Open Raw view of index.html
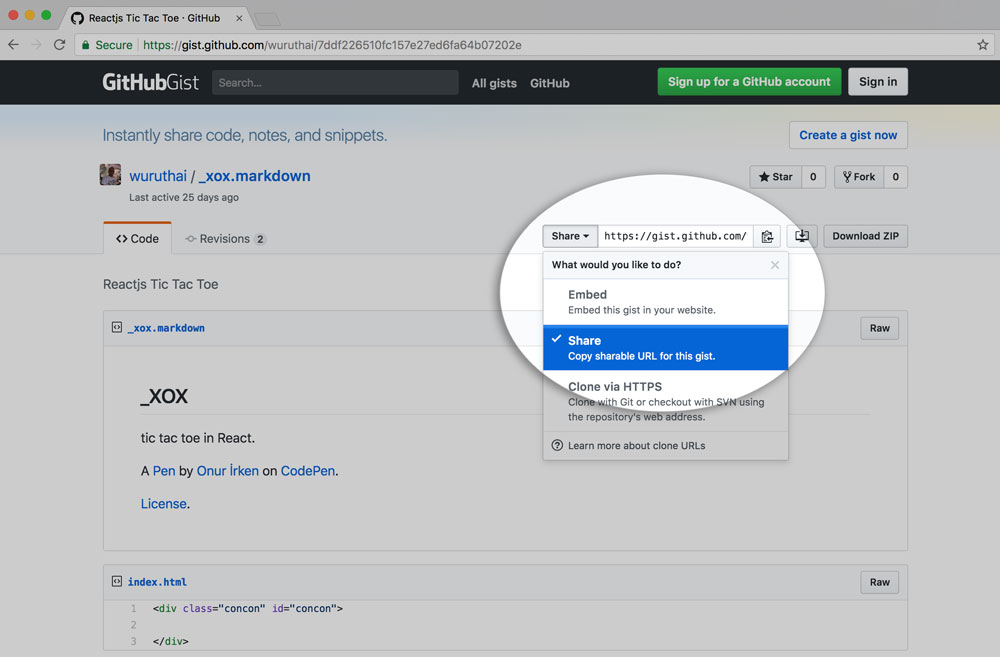This screenshot has width=1000, height=657. coord(879,582)
